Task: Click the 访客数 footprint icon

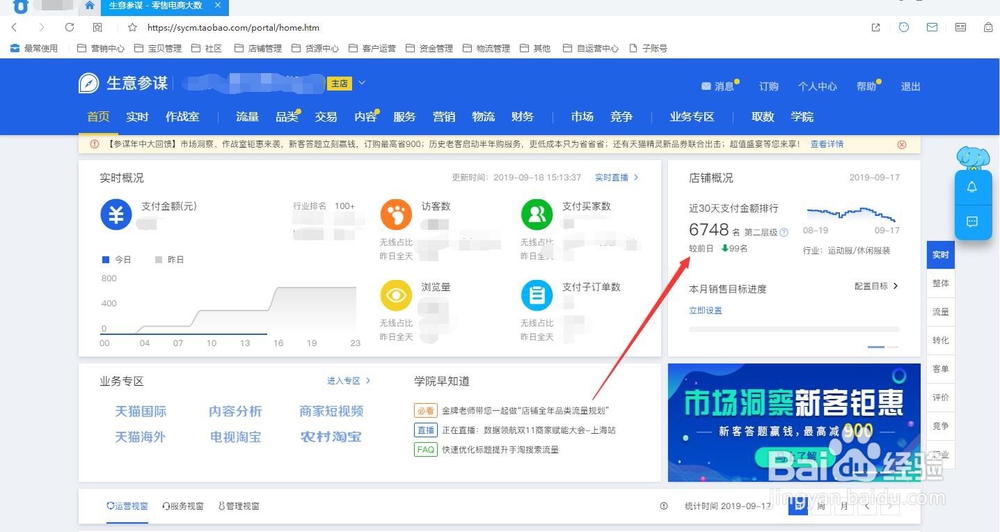Action: [396, 215]
